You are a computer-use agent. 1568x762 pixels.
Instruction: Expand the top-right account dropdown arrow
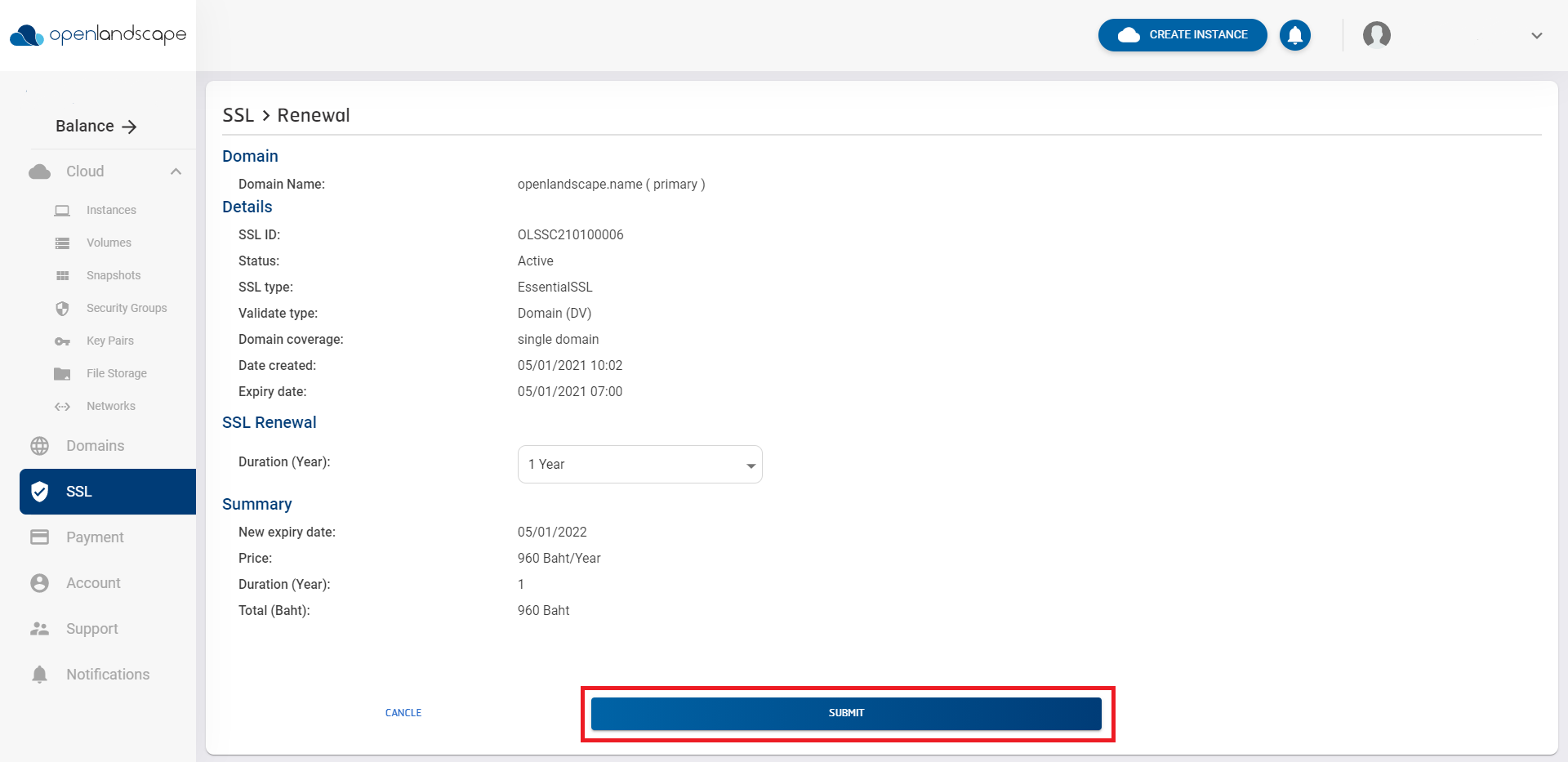[x=1537, y=35]
